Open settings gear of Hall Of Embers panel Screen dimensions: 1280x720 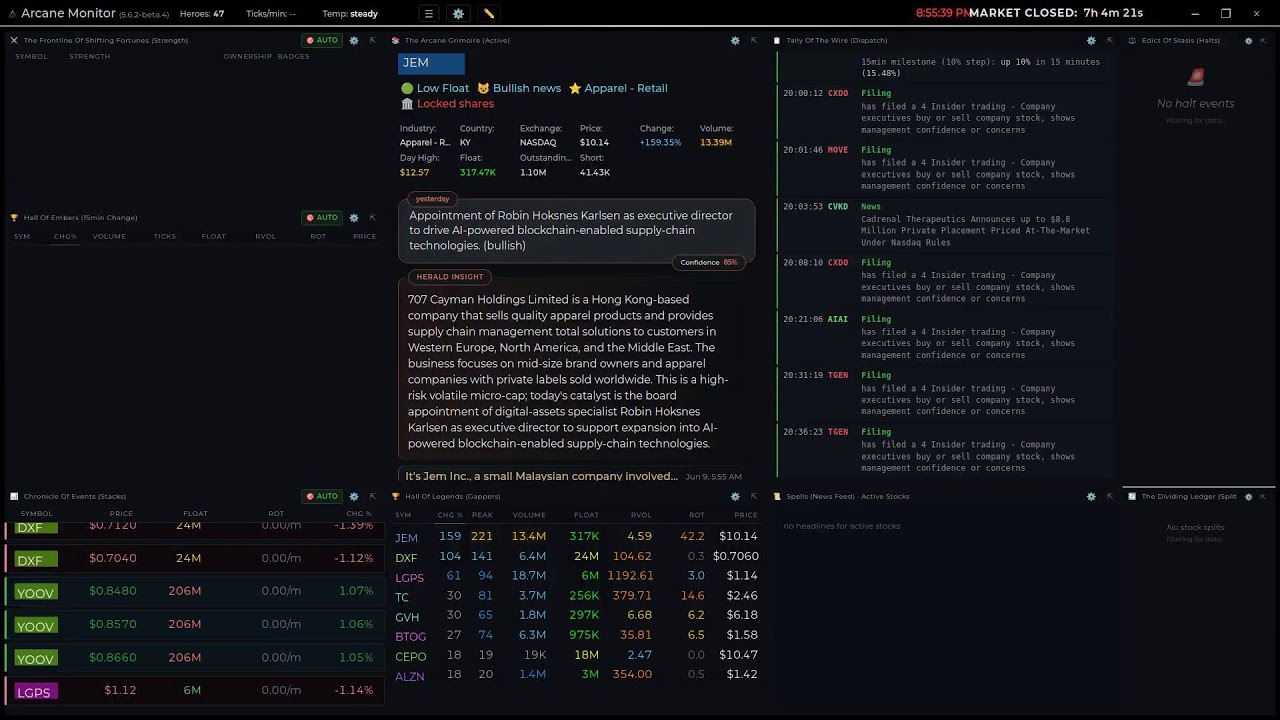(x=354, y=217)
